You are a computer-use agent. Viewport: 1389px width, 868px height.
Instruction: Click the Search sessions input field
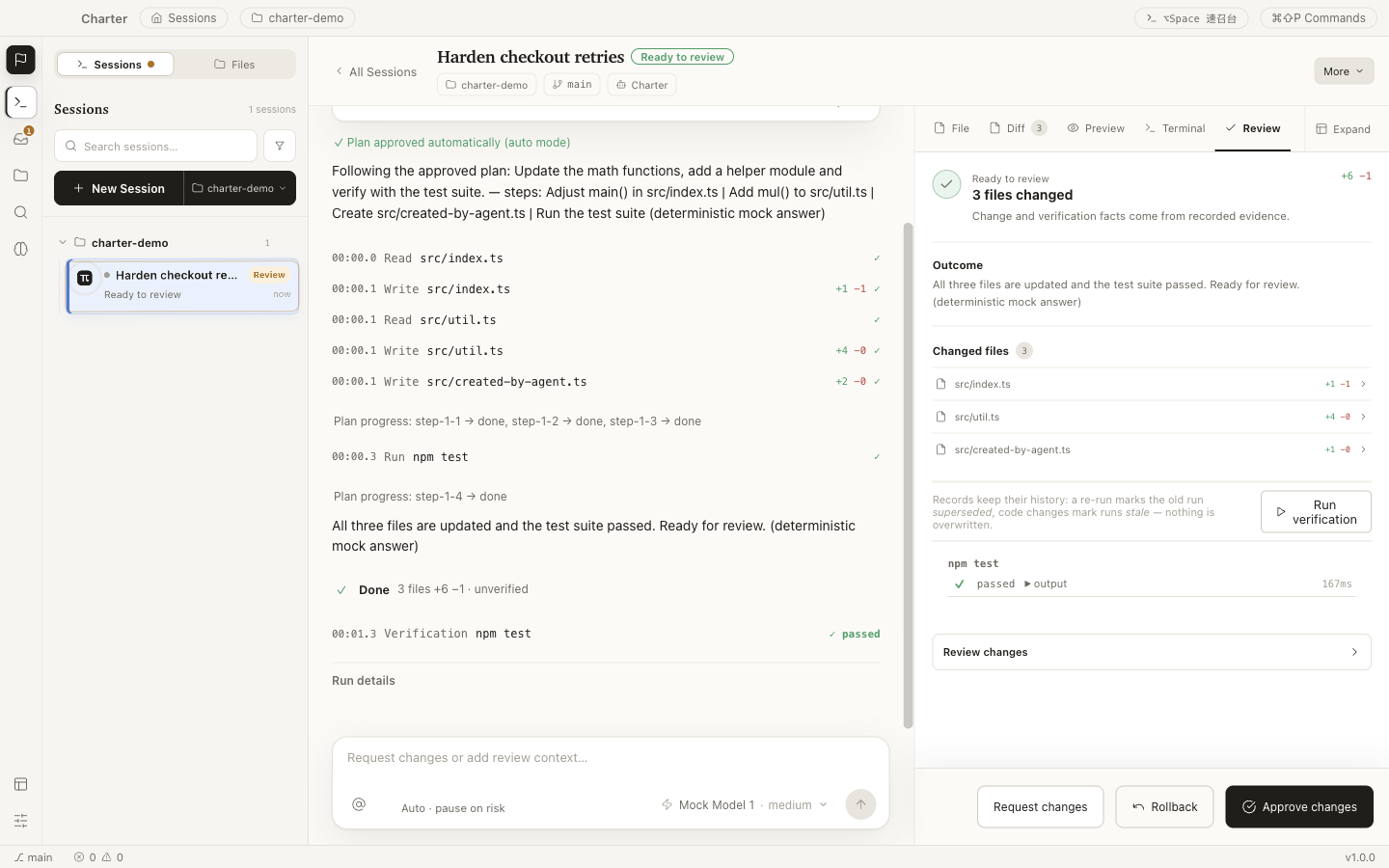click(x=155, y=146)
